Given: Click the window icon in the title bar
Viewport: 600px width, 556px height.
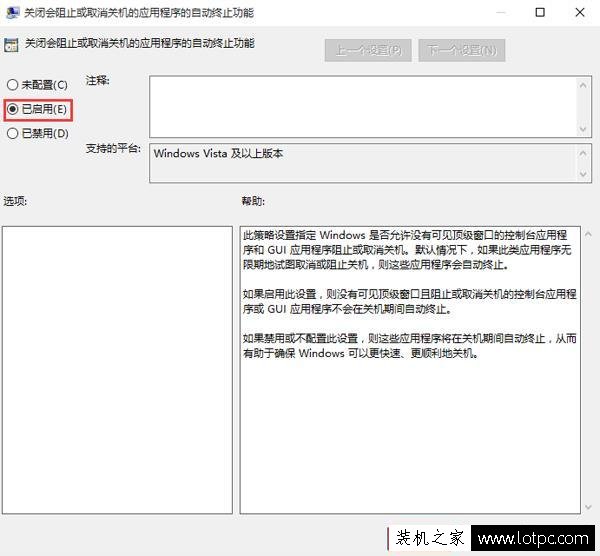Looking at the screenshot, I should [13, 13].
